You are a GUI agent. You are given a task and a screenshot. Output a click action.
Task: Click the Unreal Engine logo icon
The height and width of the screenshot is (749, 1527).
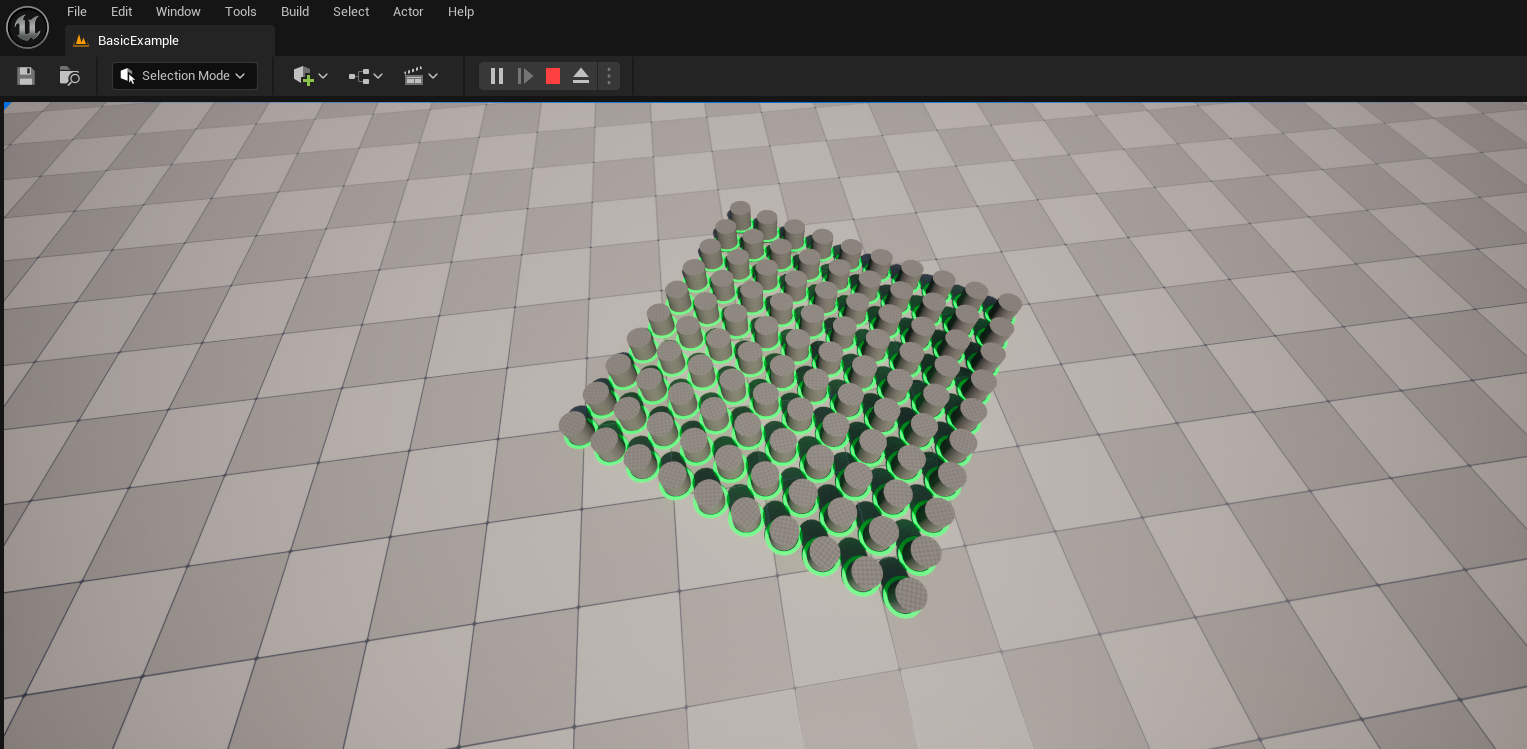coord(27,27)
